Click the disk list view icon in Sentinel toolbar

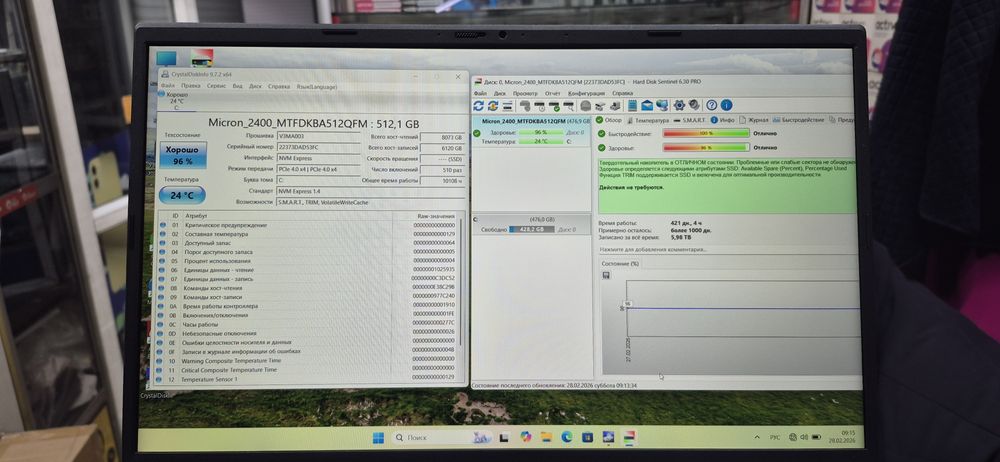coord(508,105)
